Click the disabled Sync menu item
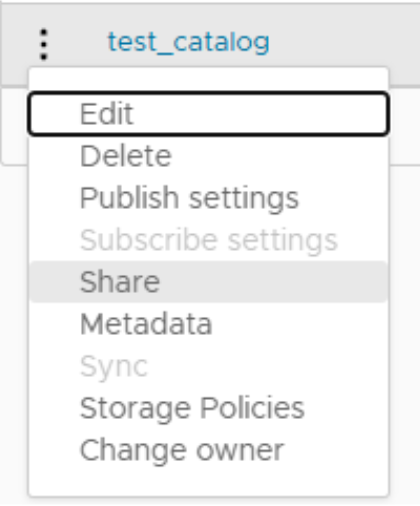Image resolution: width=420 pixels, height=506 pixels. click(209, 366)
